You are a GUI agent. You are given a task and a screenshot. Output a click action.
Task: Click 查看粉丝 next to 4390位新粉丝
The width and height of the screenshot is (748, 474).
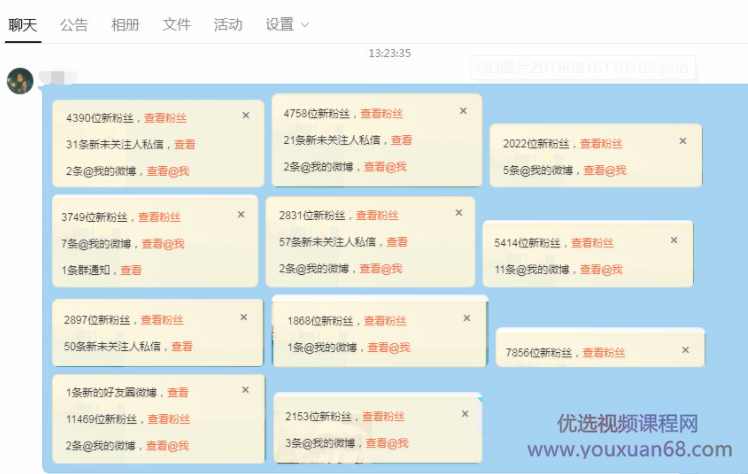(x=165, y=118)
